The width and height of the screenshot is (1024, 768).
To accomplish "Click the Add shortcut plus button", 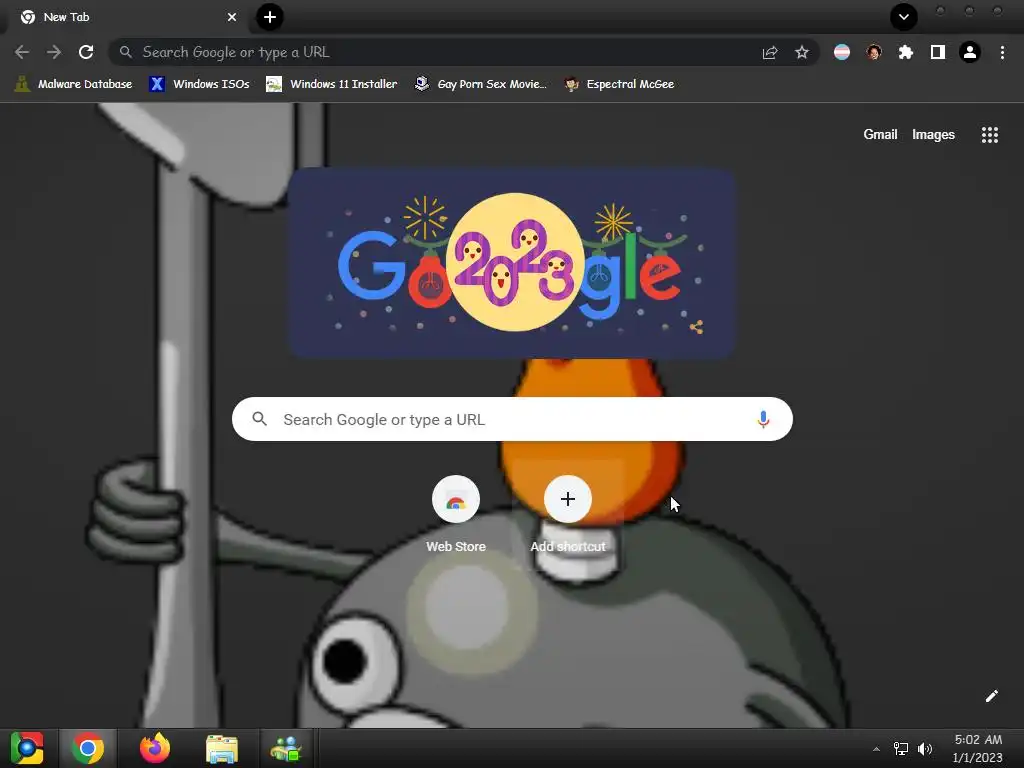I will click(x=568, y=500).
